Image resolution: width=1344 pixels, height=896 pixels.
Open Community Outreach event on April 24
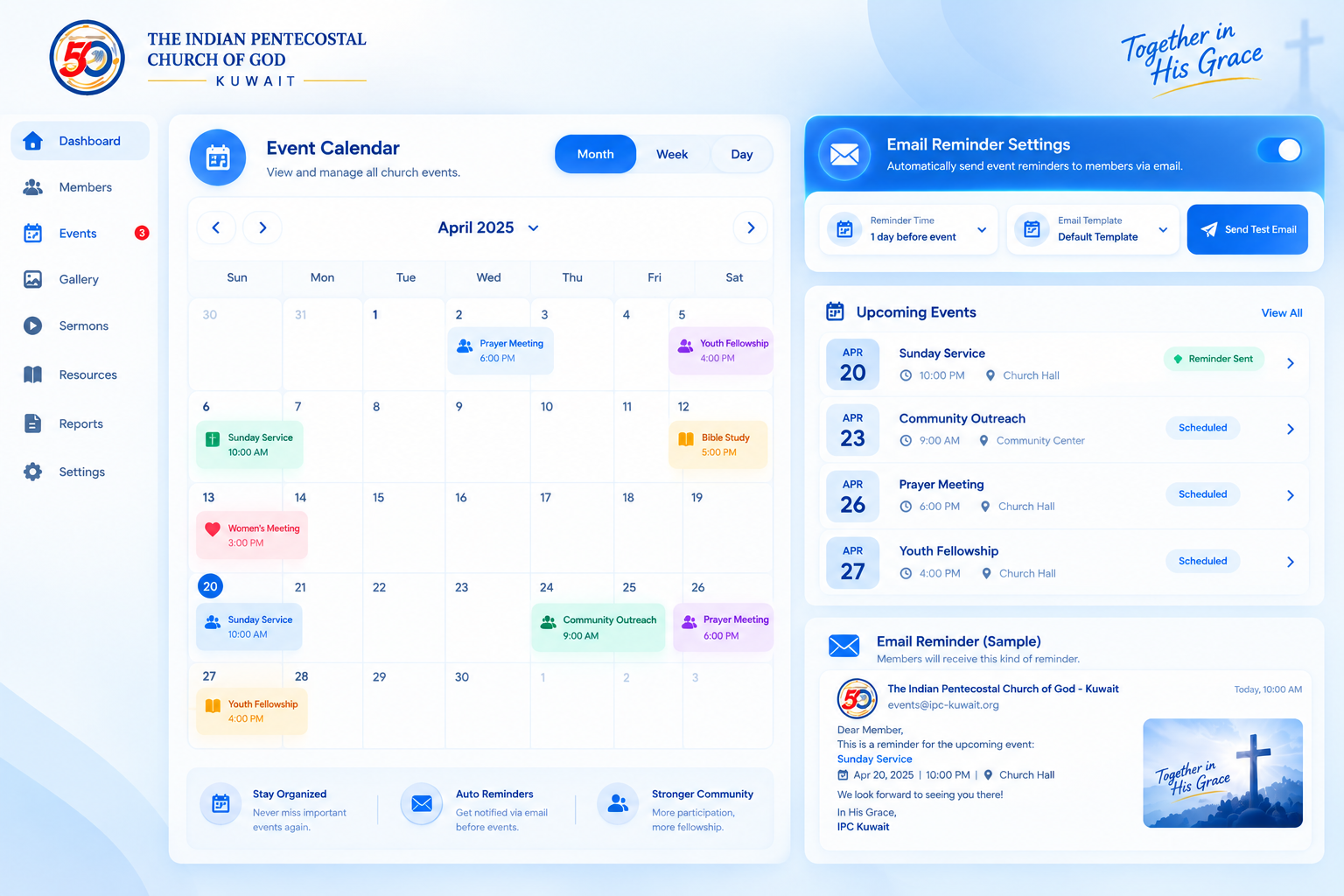coord(598,627)
